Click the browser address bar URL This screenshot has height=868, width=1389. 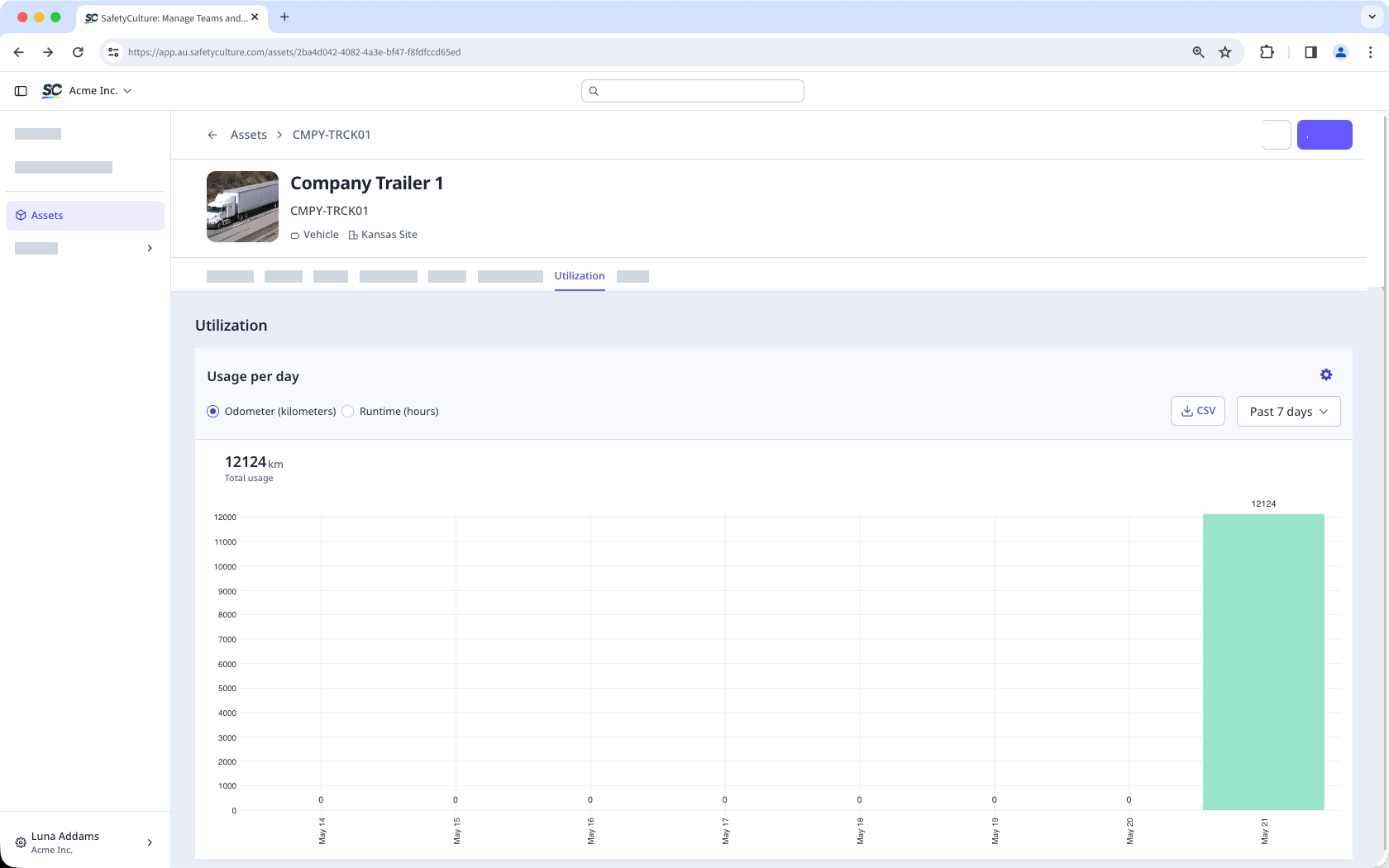294,52
